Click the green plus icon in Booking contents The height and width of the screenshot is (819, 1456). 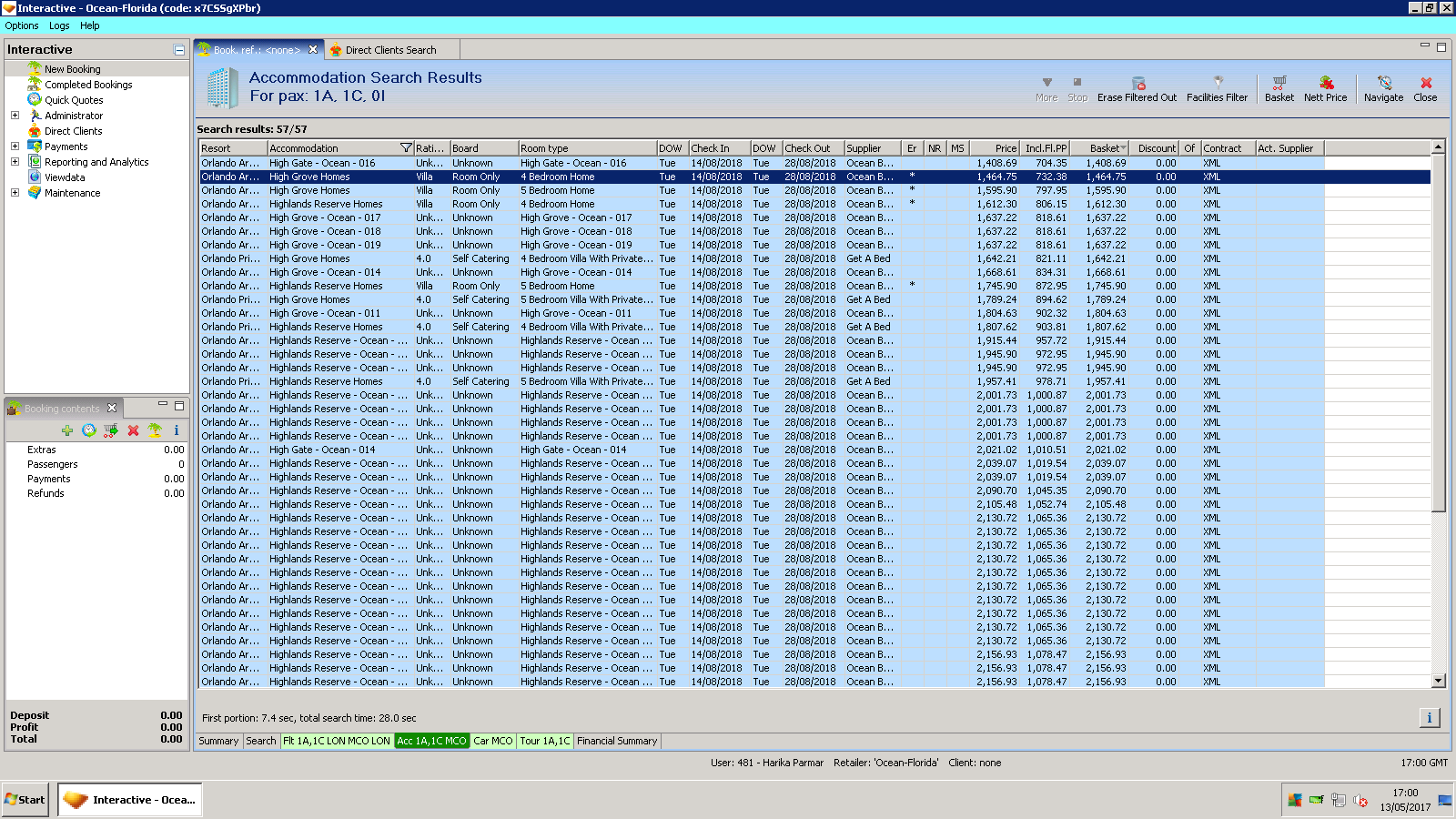[x=67, y=430]
